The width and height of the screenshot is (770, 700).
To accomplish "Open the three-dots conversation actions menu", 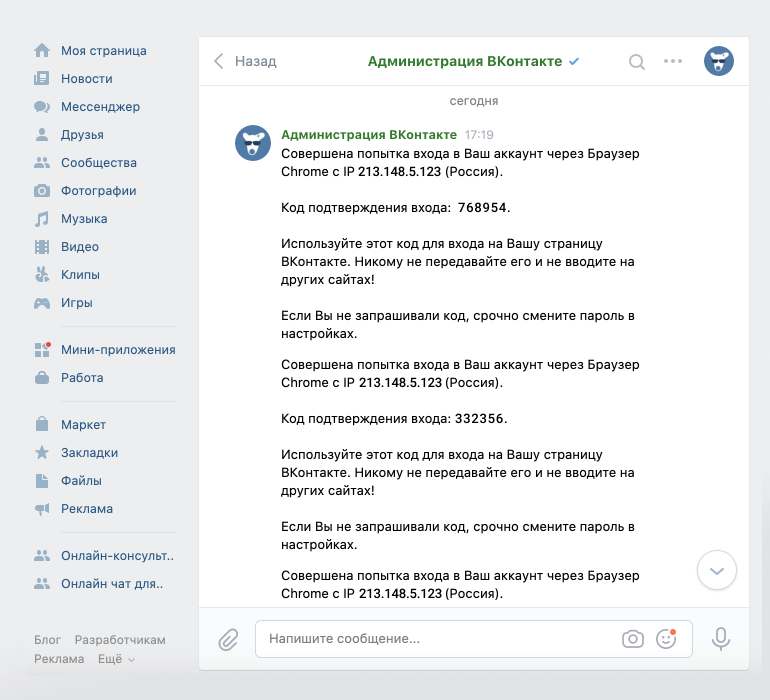I will click(x=673, y=61).
